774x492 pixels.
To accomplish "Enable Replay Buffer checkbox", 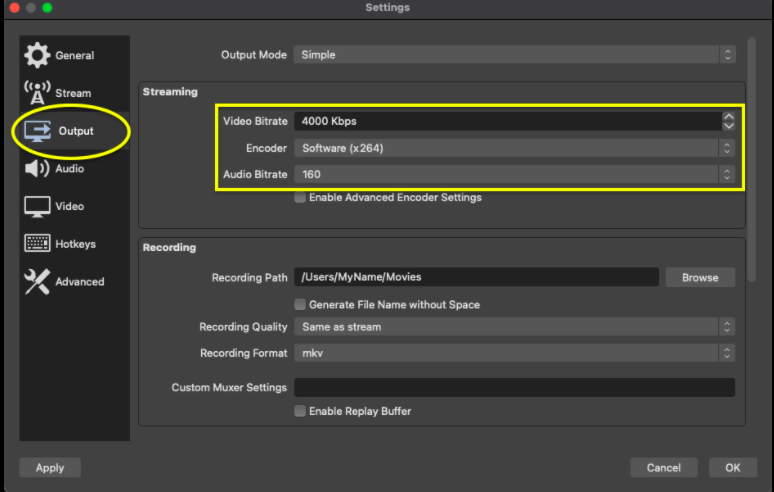I will pyautogui.click(x=300, y=411).
